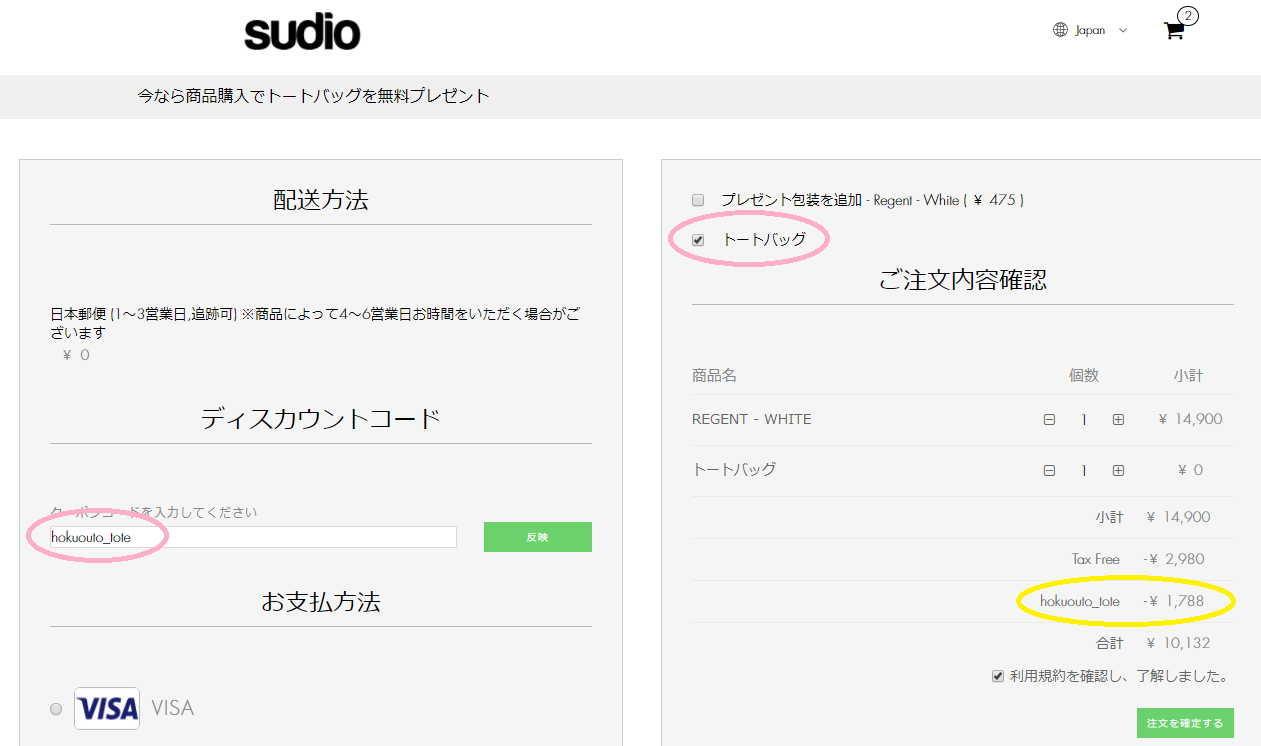Decrease quantity of REGENT - WHITE
Image resolution: width=1261 pixels, height=746 pixels.
coord(1049,420)
